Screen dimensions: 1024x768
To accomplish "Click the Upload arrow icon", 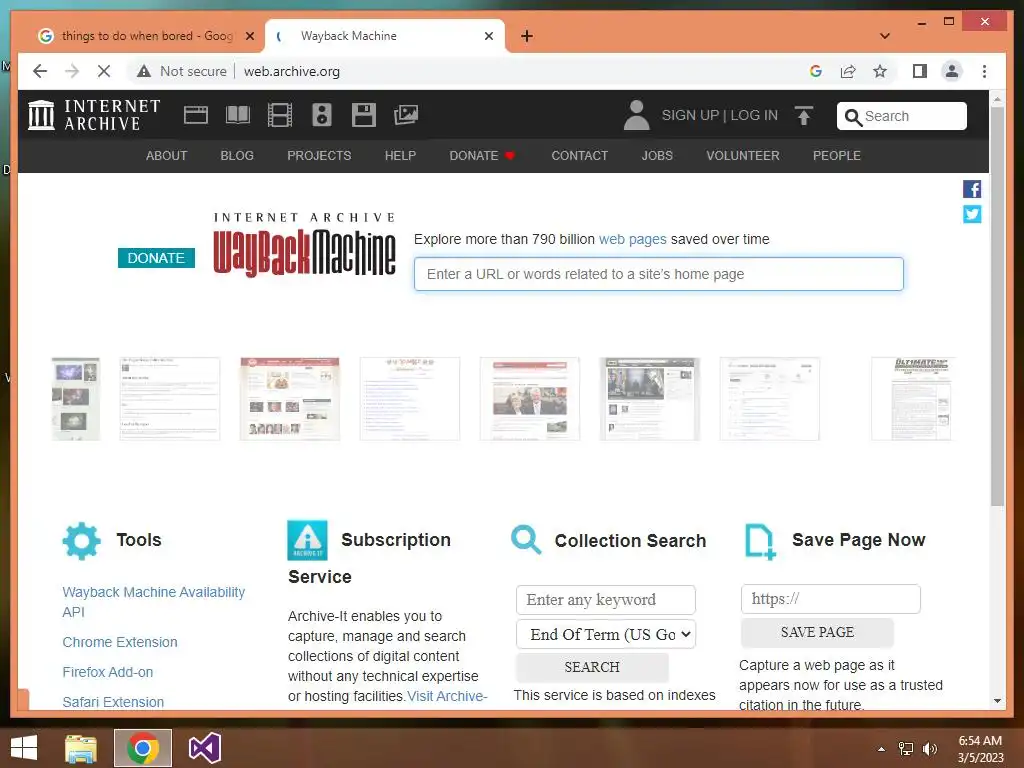I will [x=803, y=116].
